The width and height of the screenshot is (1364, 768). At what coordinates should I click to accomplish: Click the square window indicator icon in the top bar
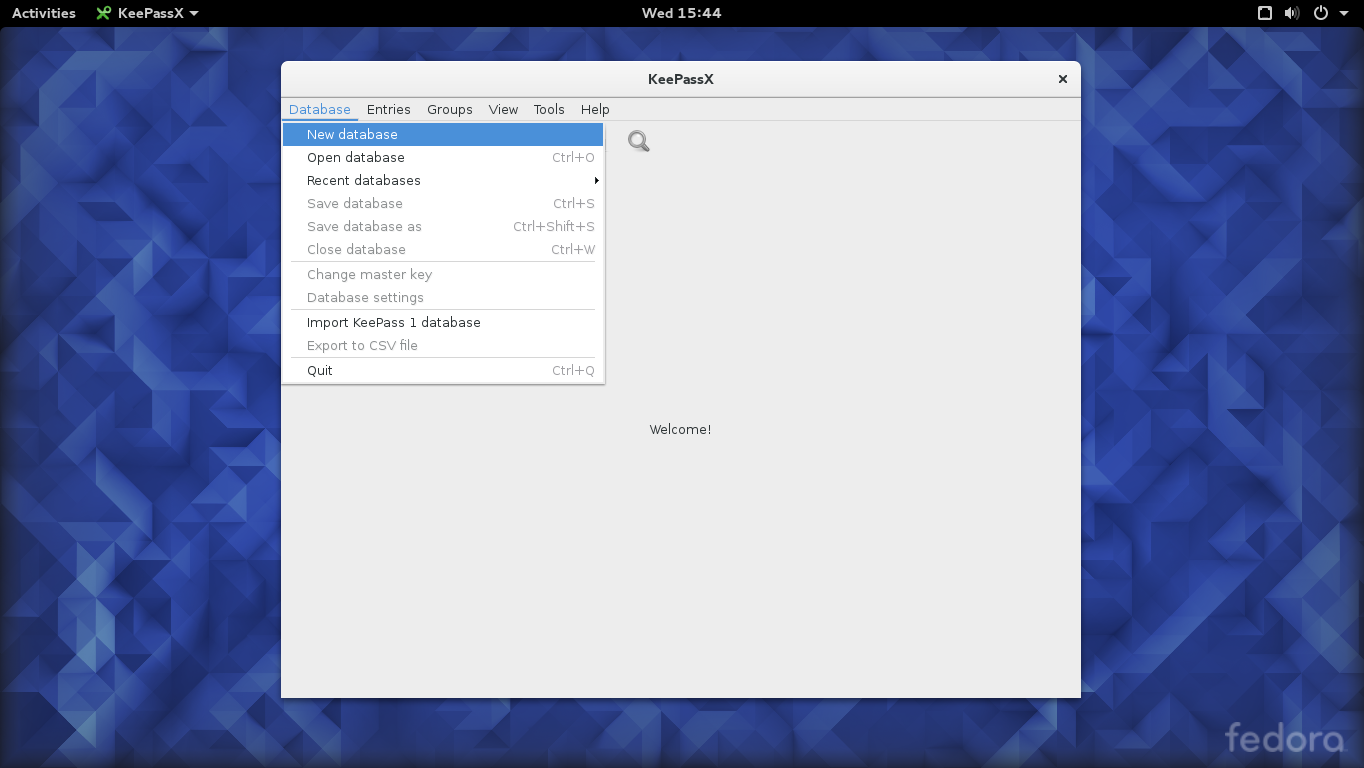pos(1265,13)
